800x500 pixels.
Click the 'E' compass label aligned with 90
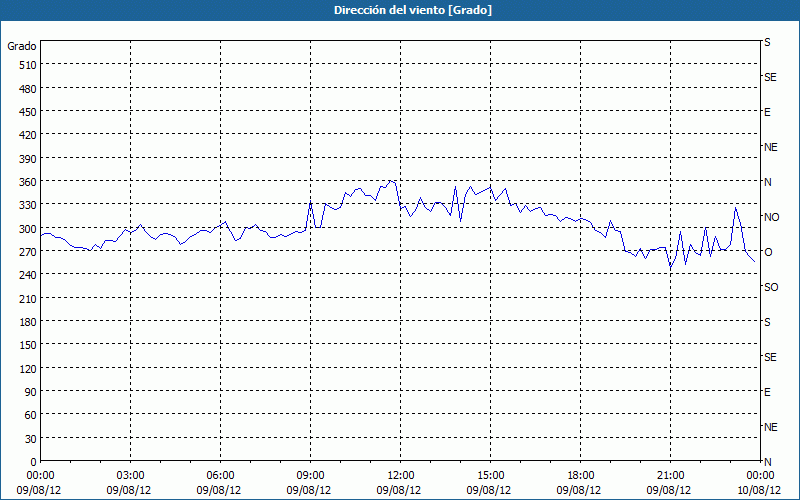coord(767,392)
